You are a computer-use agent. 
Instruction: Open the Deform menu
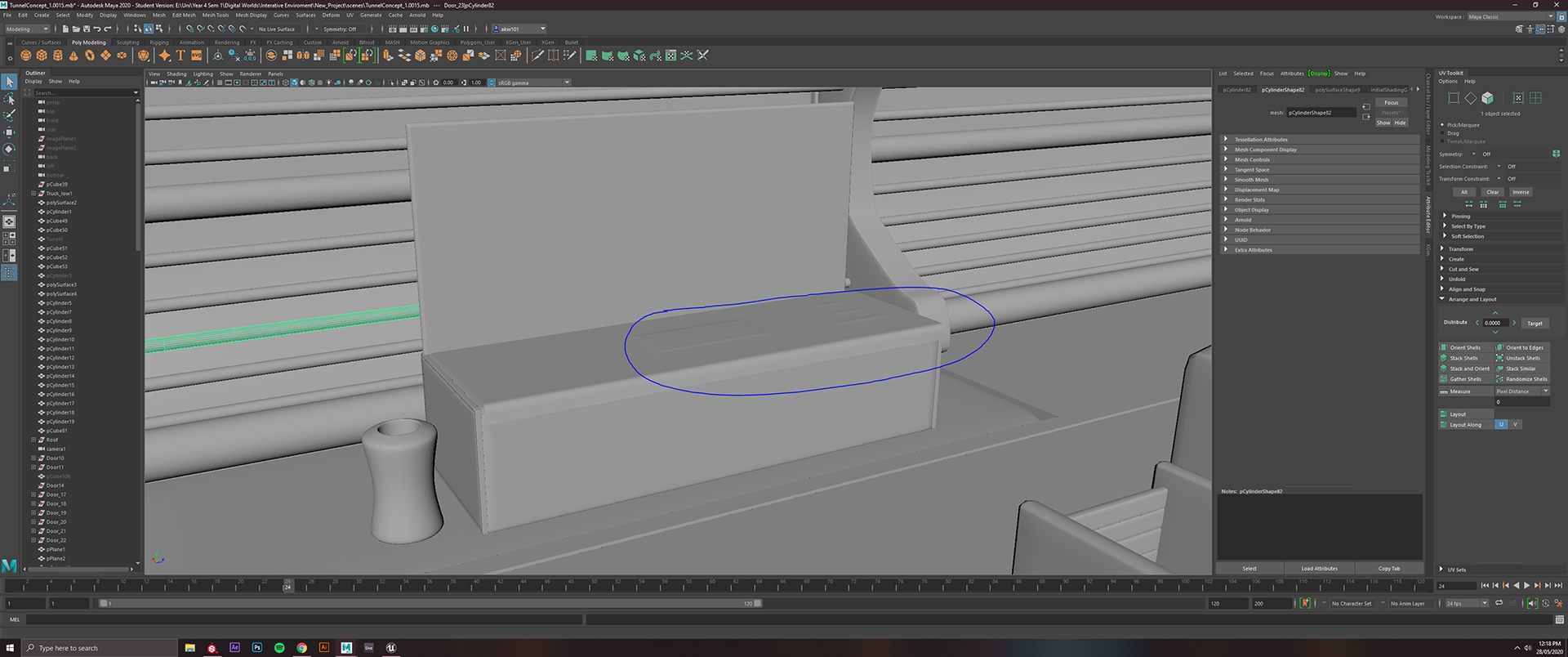click(x=331, y=15)
